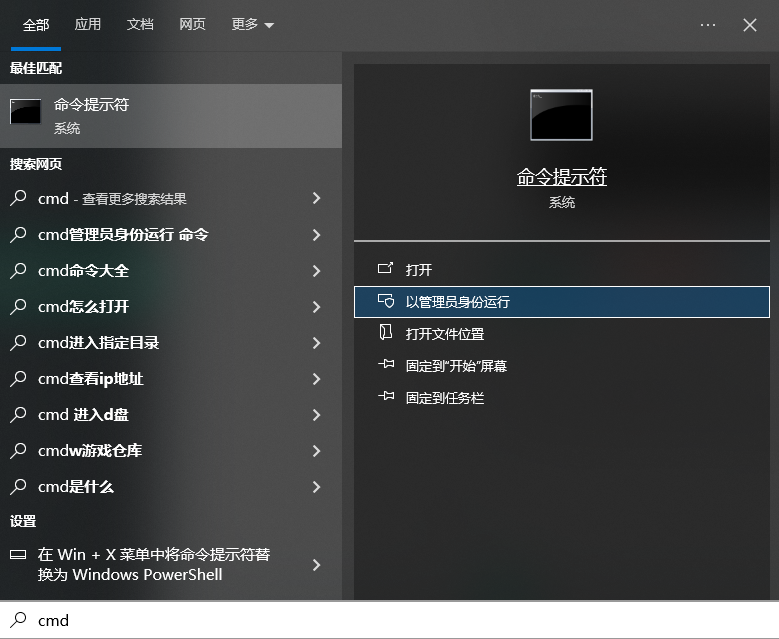The height and width of the screenshot is (639, 779).
Task: Click search icon beside cmd怎么打开
Action: [18, 306]
